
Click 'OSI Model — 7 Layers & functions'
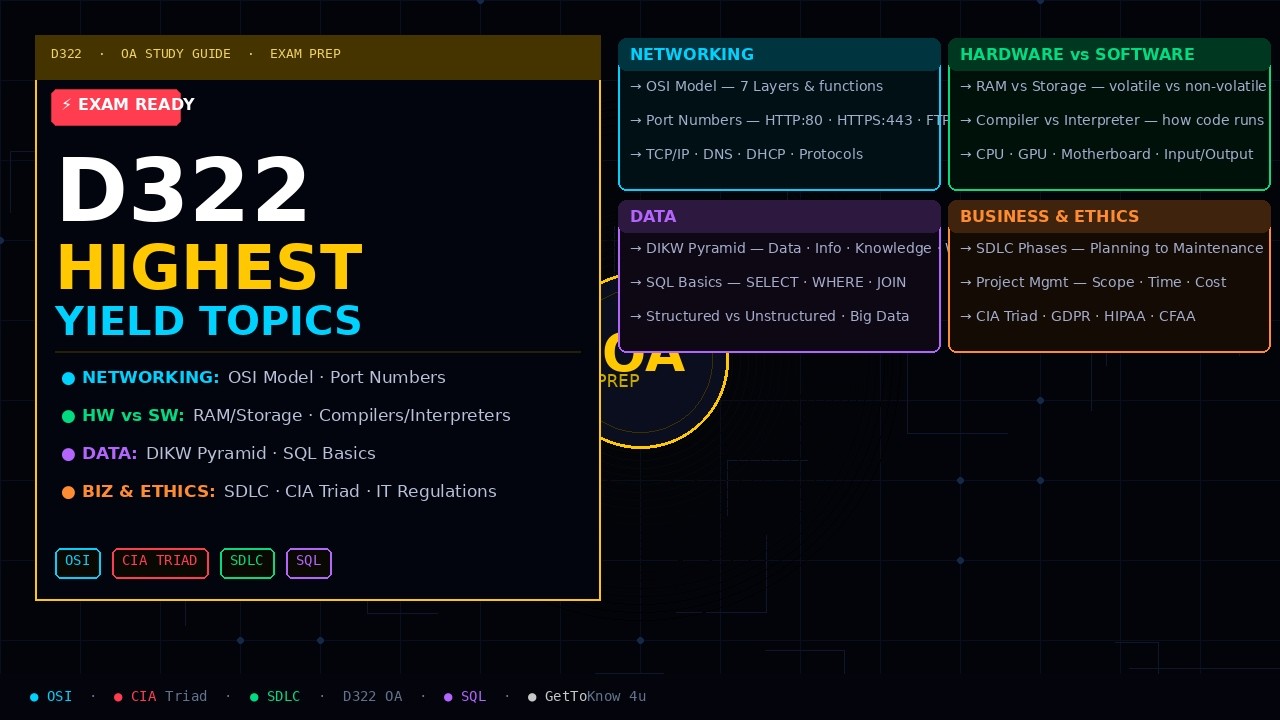(x=756, y=86)
